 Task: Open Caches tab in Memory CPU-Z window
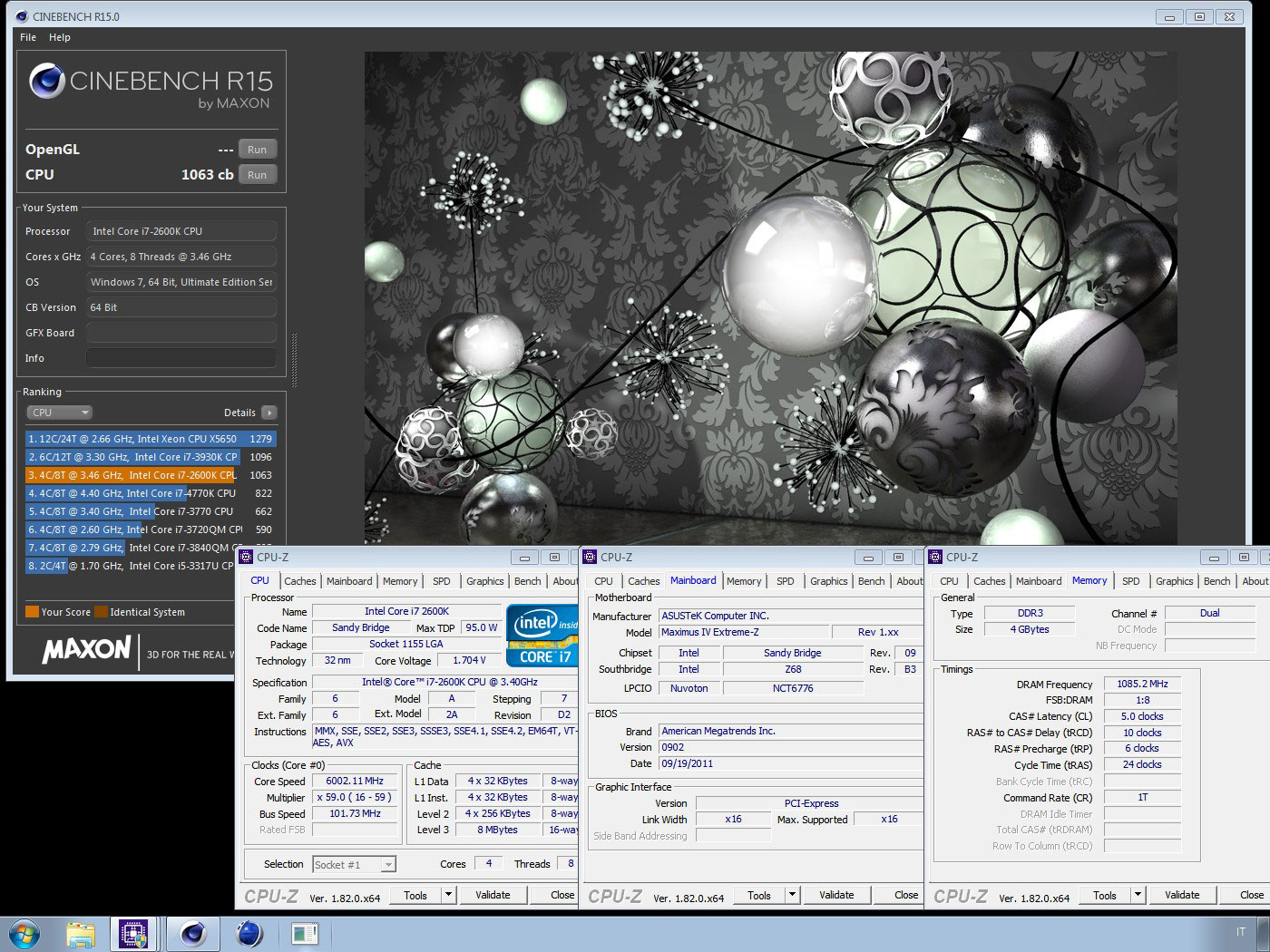989,581
